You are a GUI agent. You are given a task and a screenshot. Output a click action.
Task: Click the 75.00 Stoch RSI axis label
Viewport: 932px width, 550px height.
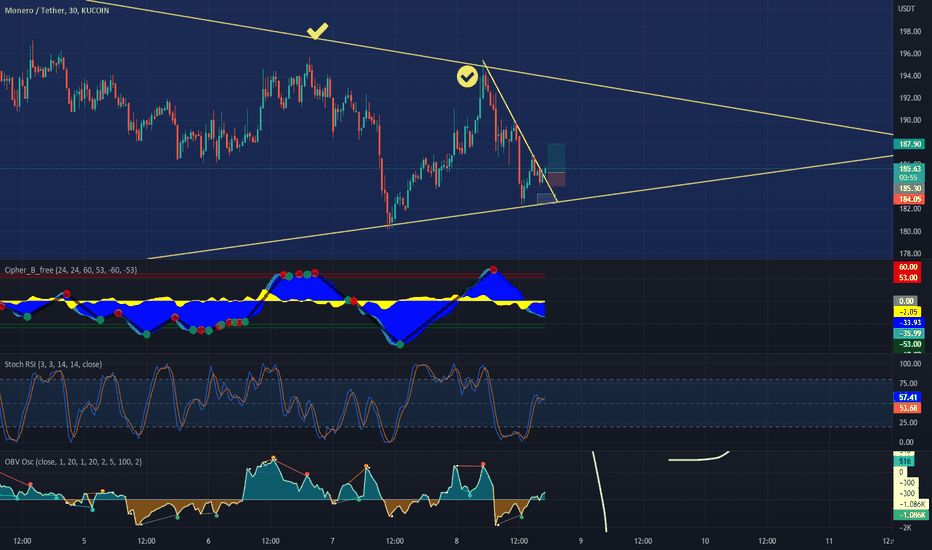908,383
